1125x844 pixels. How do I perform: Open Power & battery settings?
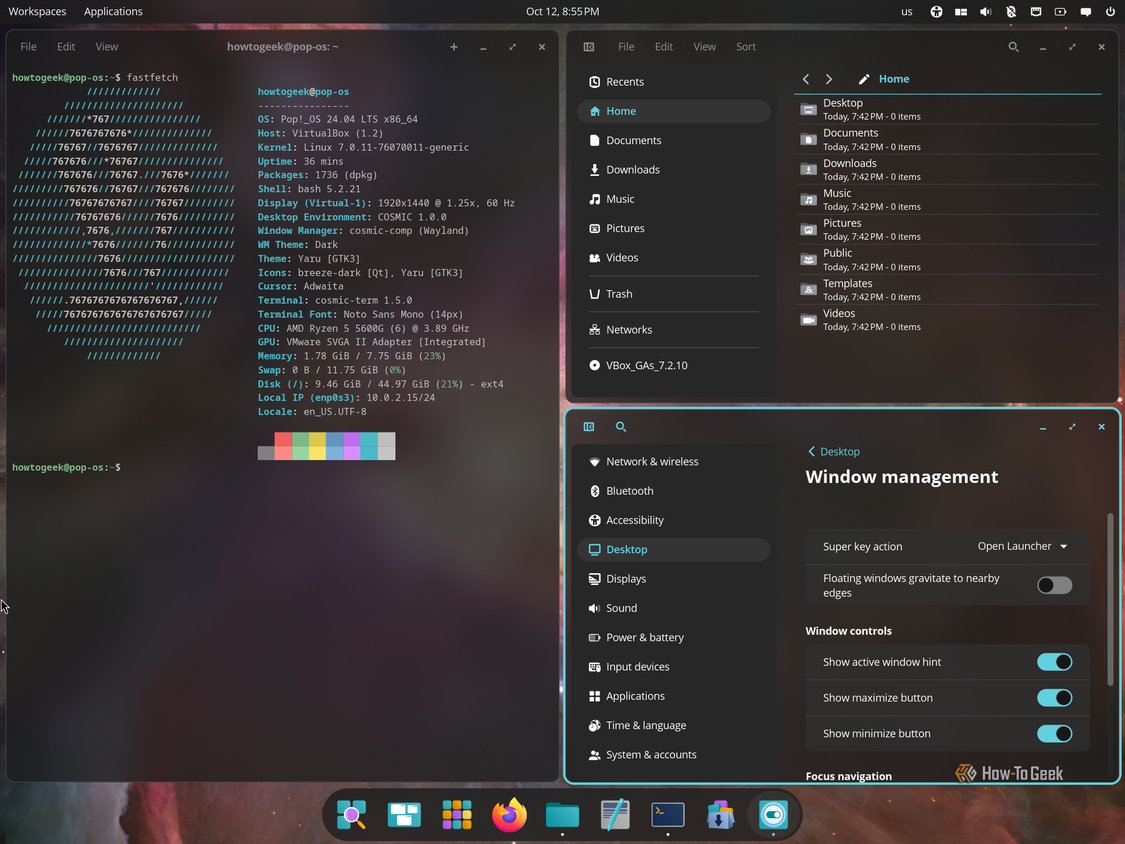point(674,637)
